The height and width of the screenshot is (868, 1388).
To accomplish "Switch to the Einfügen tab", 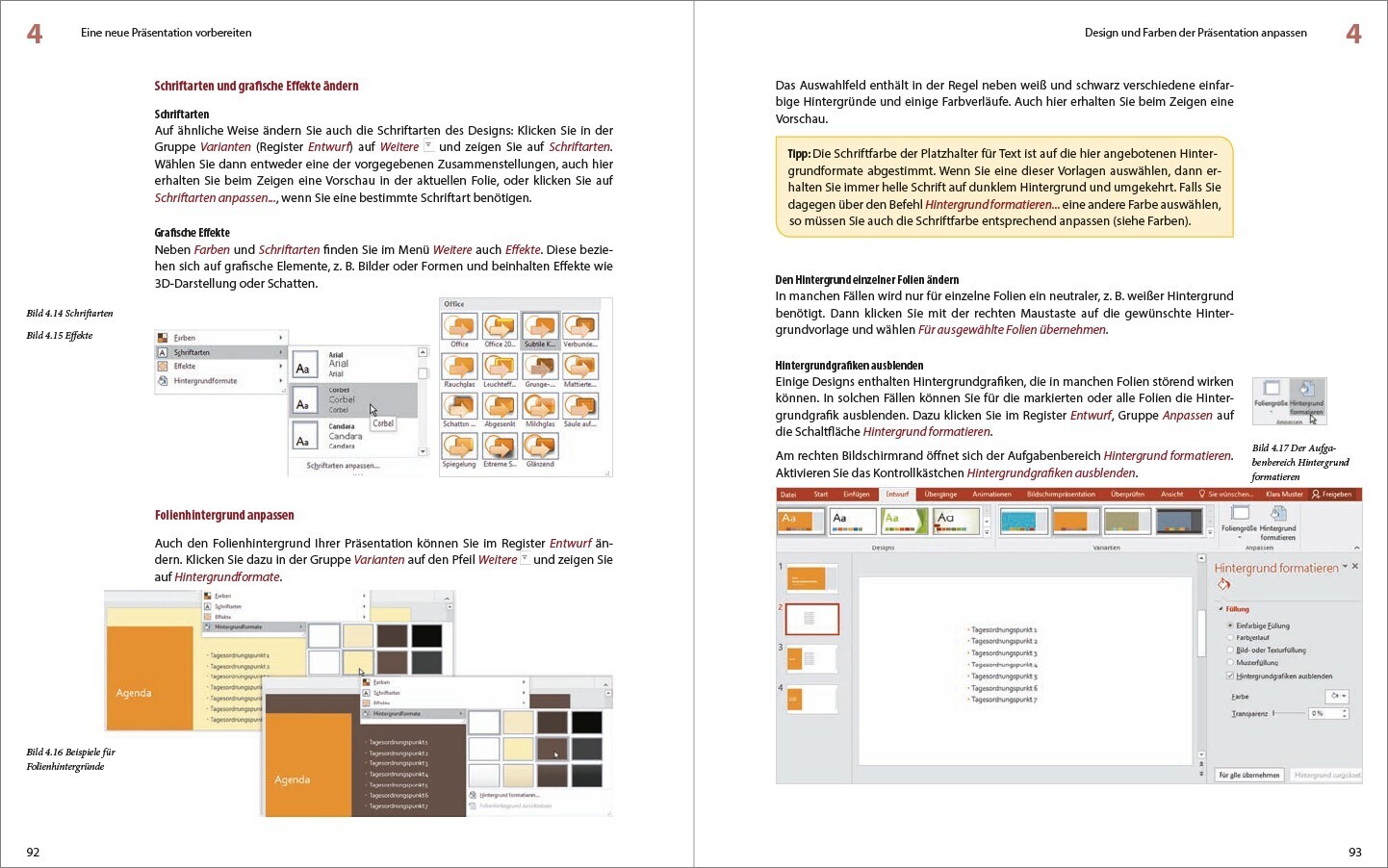I will click(x=857, y=495).
